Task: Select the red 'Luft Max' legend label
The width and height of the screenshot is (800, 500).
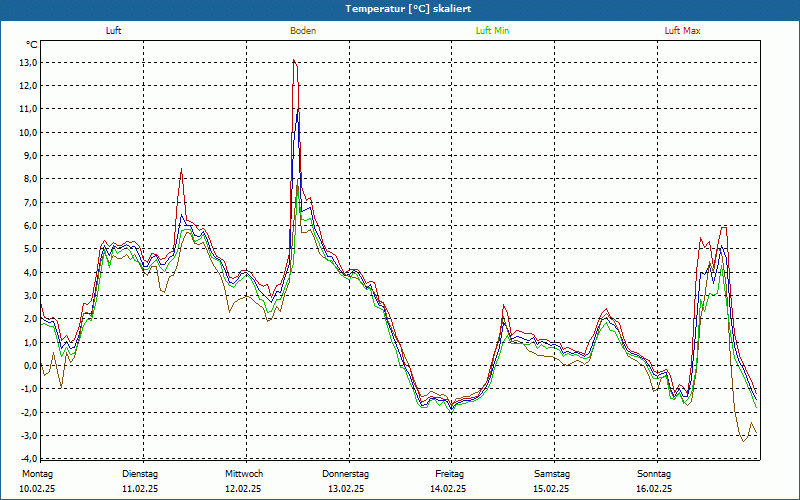Action: pyautogui.click(x=682, y=31)
